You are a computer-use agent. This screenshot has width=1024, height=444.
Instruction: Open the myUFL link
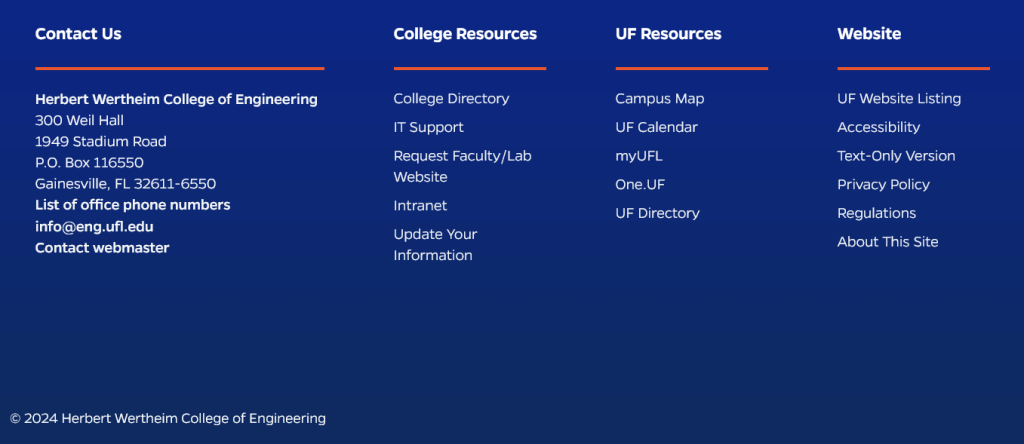tap(639, 156)
